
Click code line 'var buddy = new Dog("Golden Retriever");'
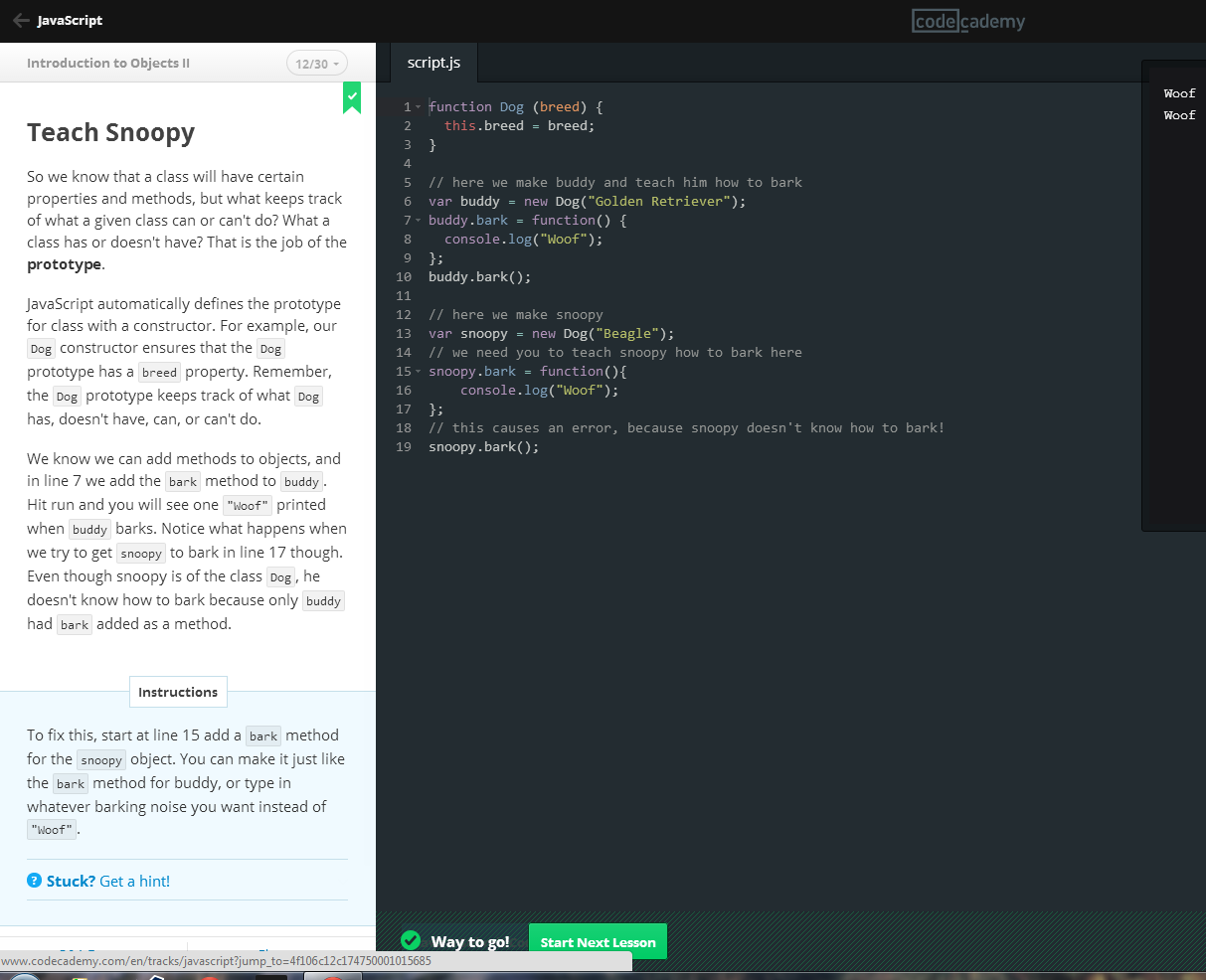[x=587, y=201]
